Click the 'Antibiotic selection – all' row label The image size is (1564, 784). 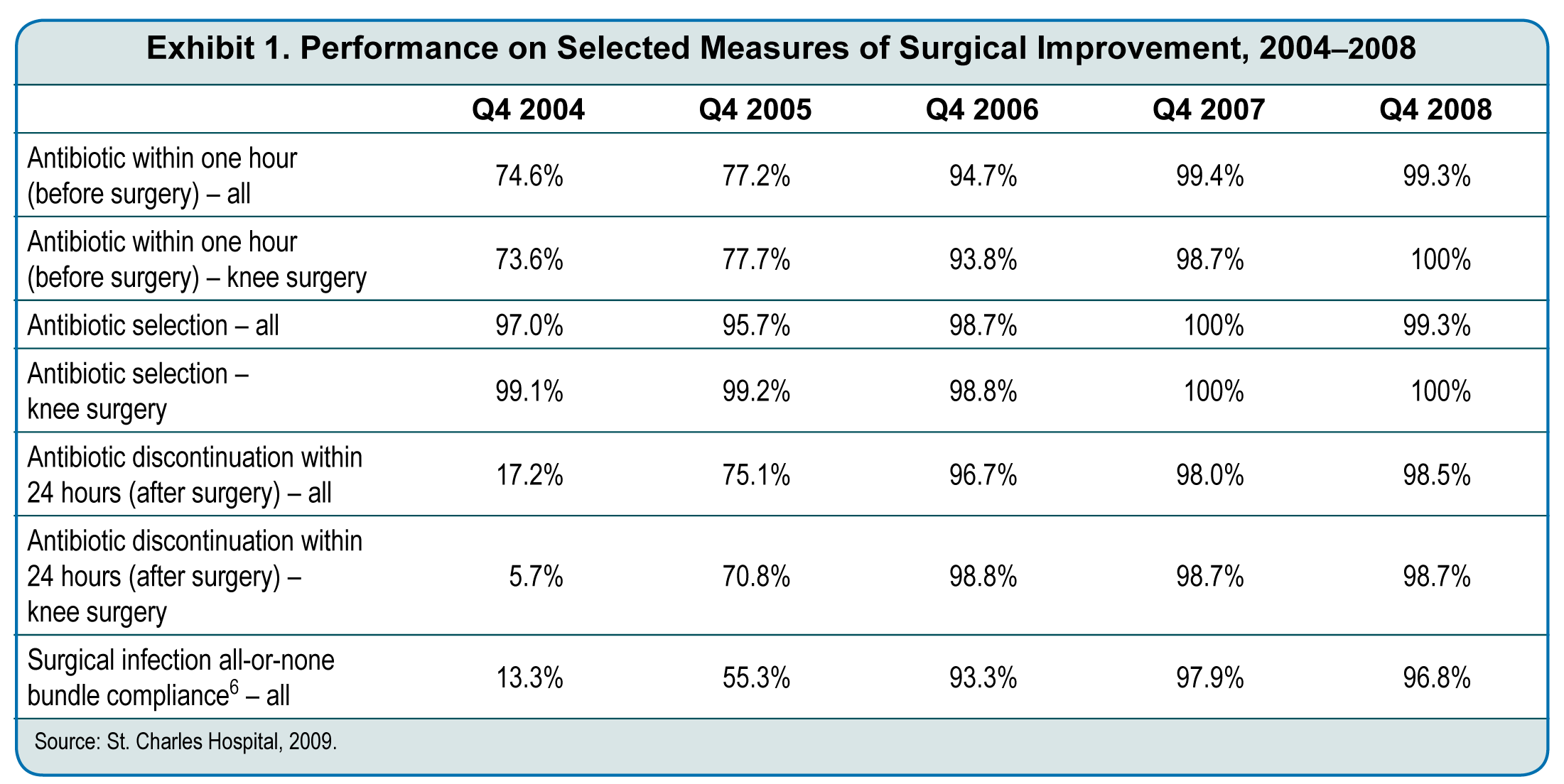coord(153,325)
